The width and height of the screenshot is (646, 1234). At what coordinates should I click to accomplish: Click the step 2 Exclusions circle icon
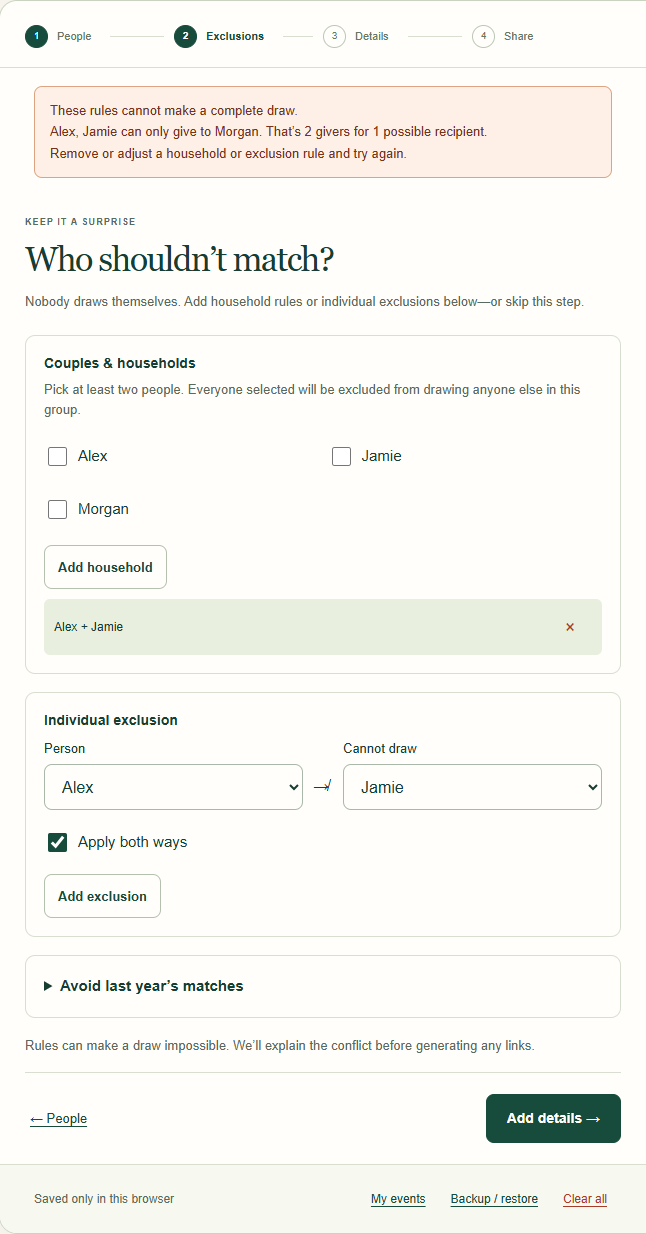pos(185,36)
